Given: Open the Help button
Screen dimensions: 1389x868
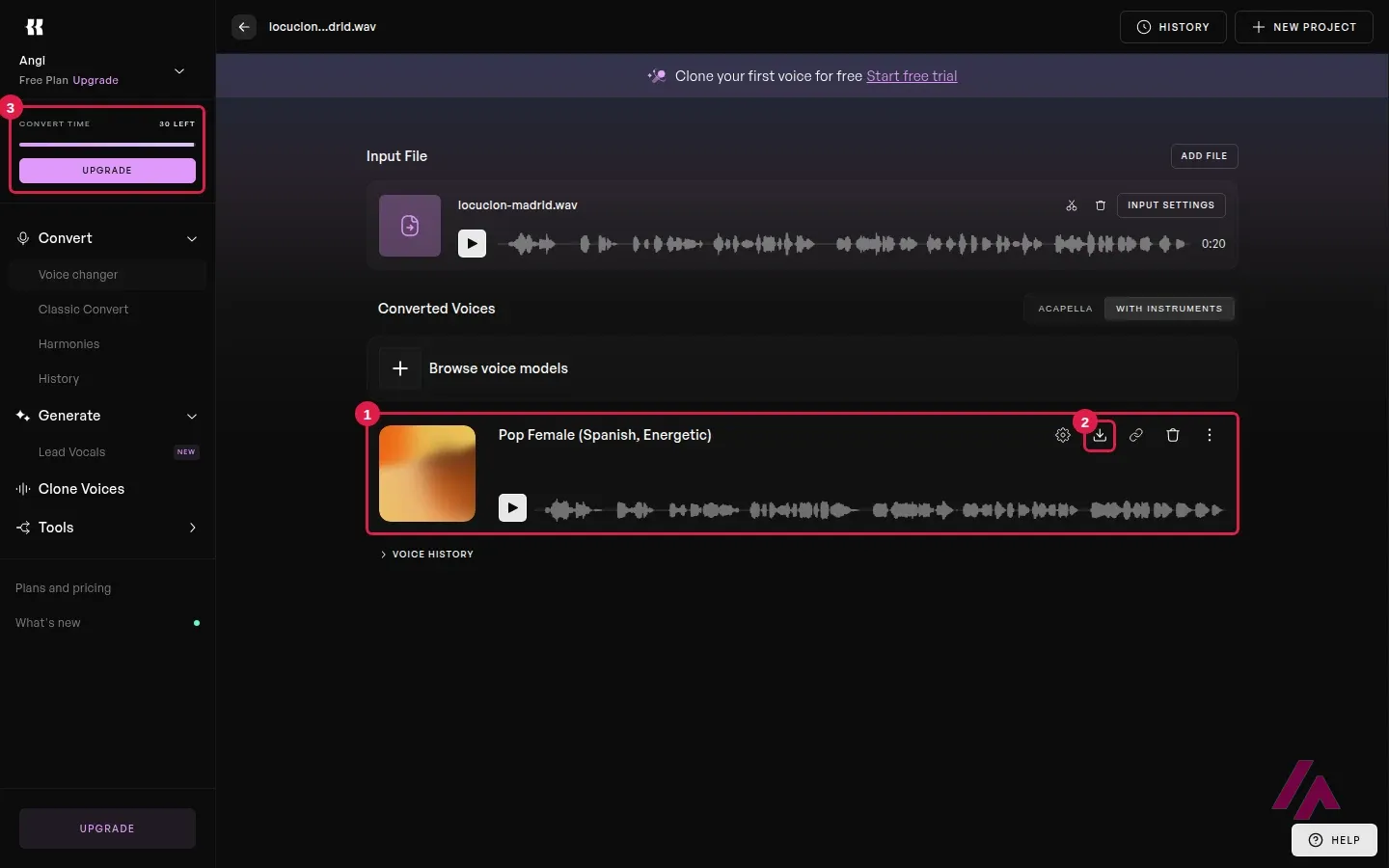Looking at the screenshot, I should [1334, 840].
